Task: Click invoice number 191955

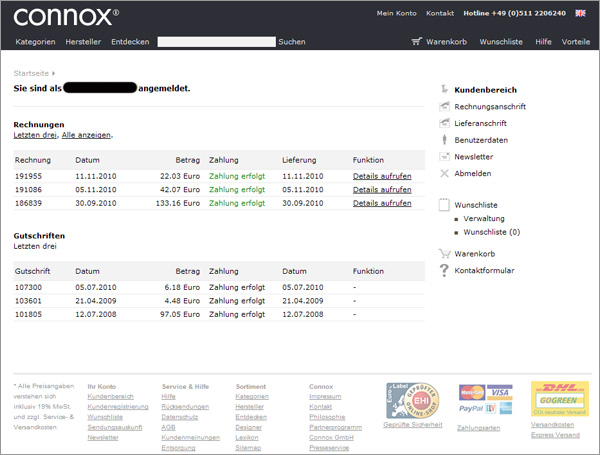Action: 28,176
